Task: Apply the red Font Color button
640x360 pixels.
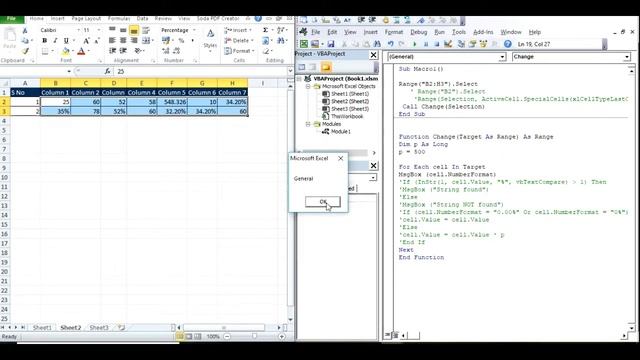Action: [x=81, y=51]
